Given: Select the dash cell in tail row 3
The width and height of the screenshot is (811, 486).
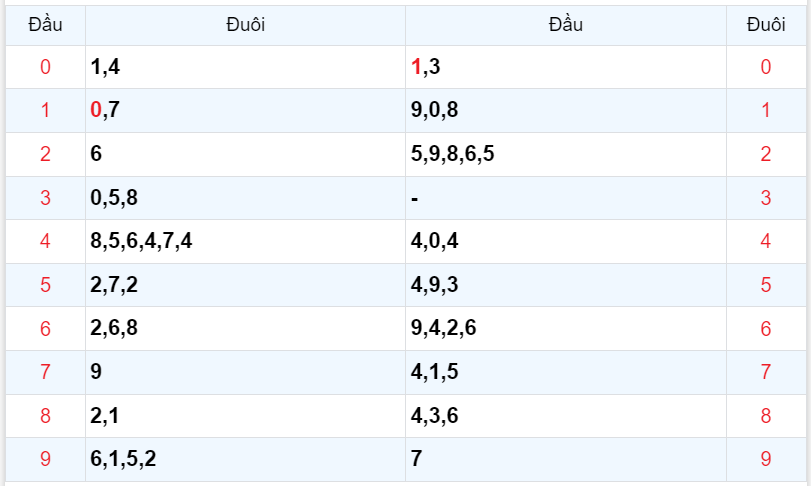Looking at the screenshot, I should click(415, 198).
